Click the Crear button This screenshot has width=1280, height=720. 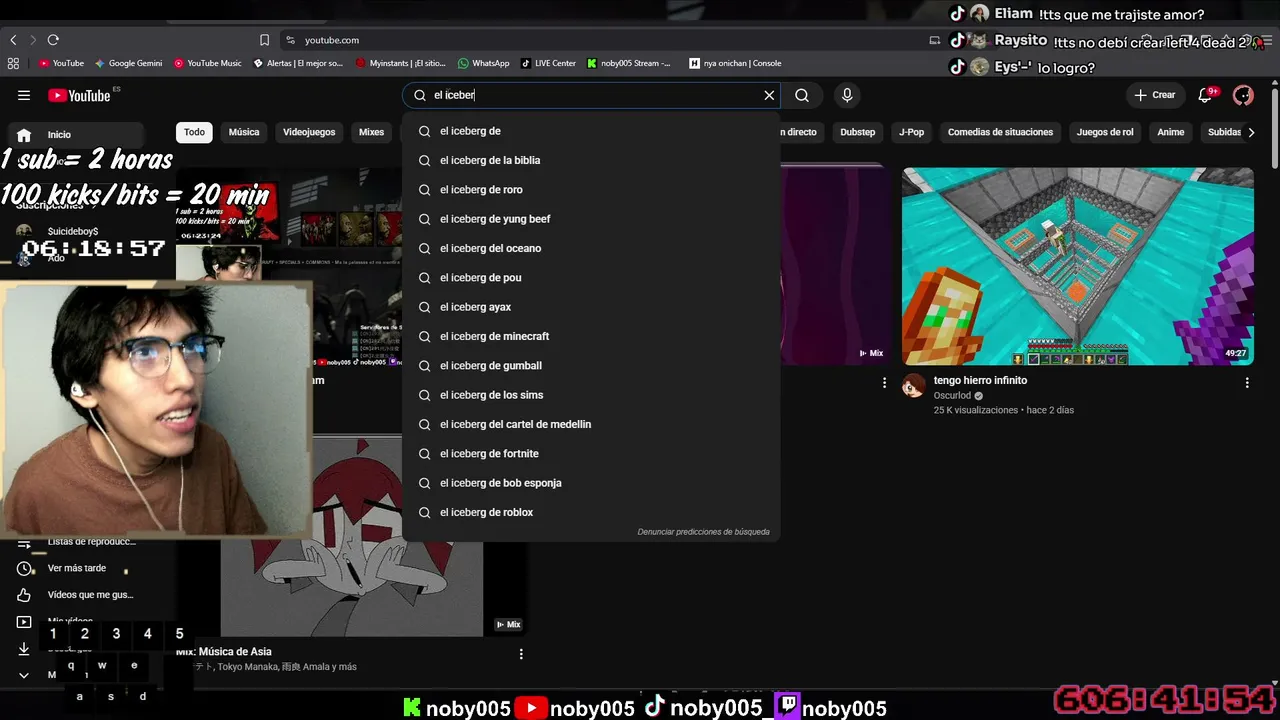(1155, 95)
